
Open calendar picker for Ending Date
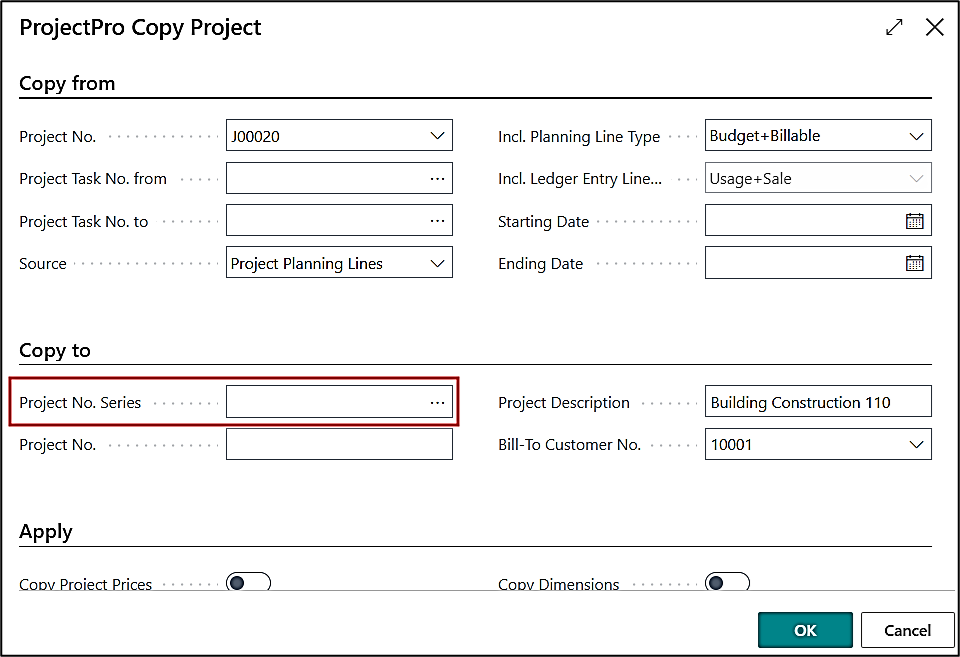coord(914,263)
